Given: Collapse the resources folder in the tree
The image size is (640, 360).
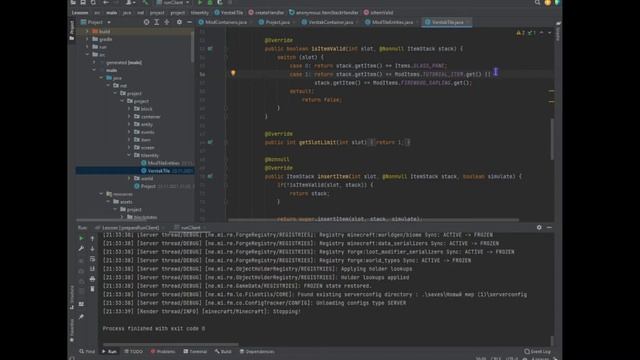Looking at the screenshot, I should pos(101,194).
